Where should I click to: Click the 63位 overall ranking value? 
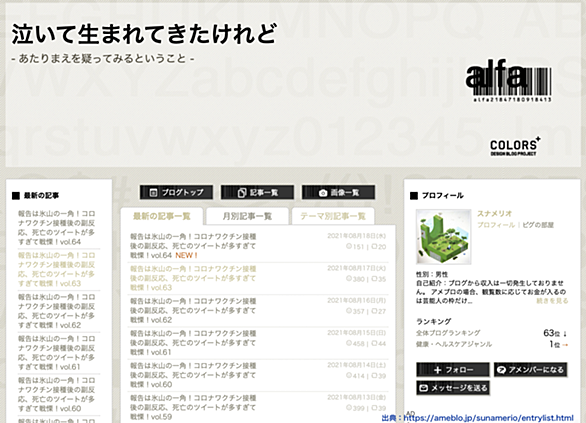[552, 333]
